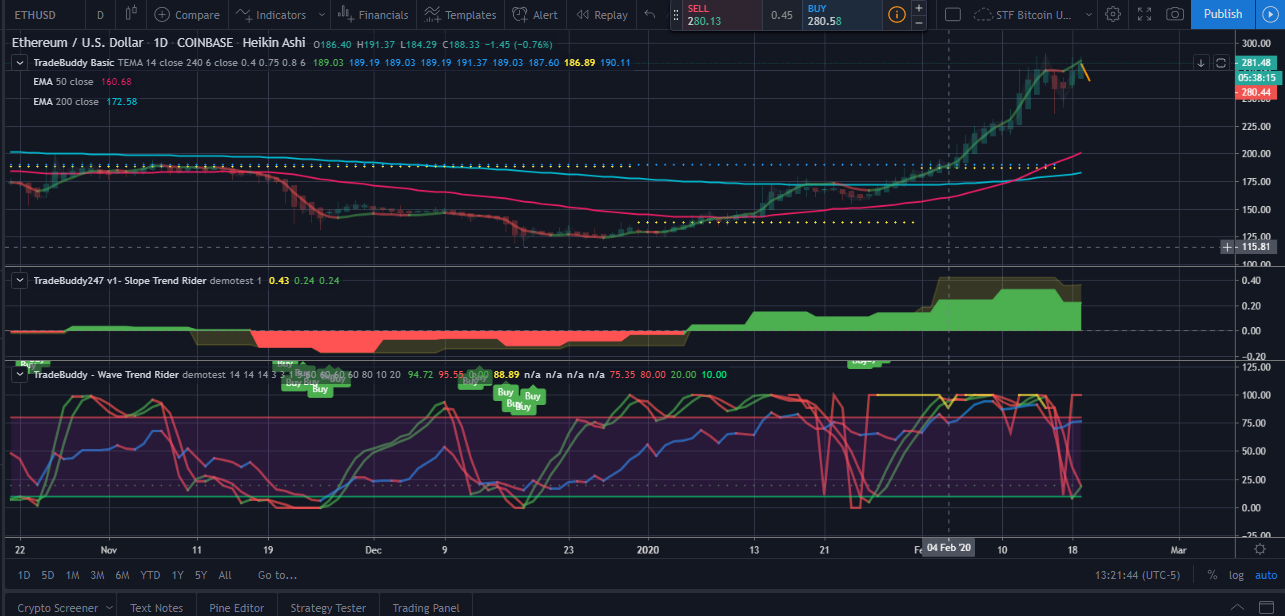
Task: Create a new Alert
Action: [535, 15]
